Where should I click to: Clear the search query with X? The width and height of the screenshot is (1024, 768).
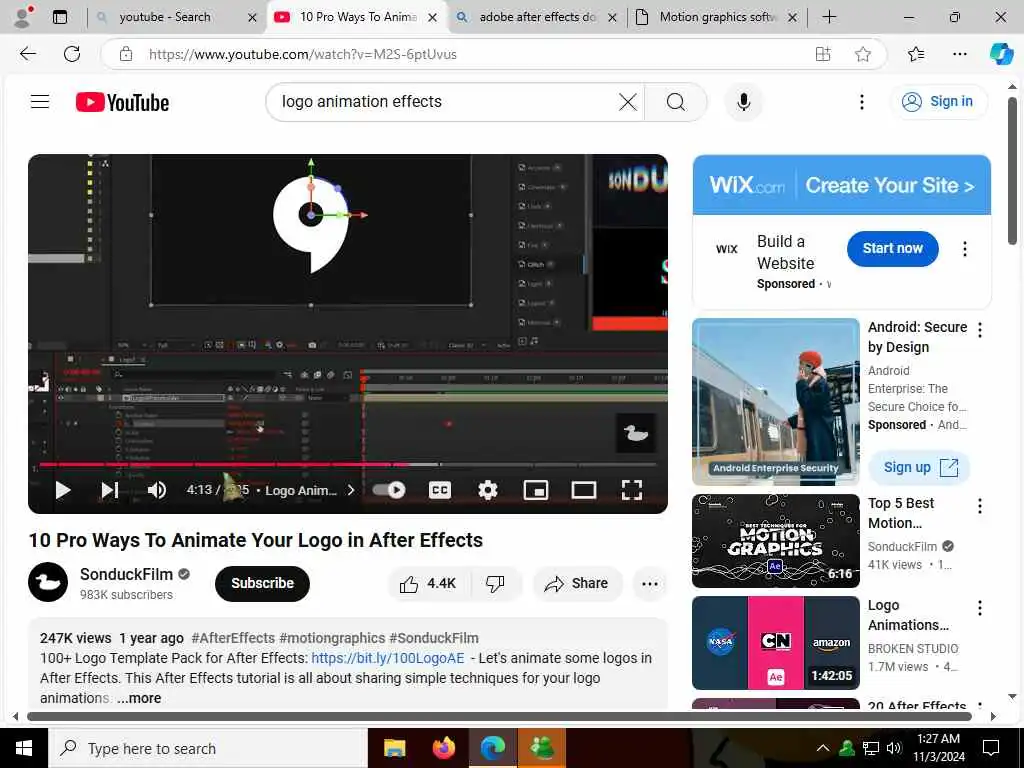coord(628,102)
